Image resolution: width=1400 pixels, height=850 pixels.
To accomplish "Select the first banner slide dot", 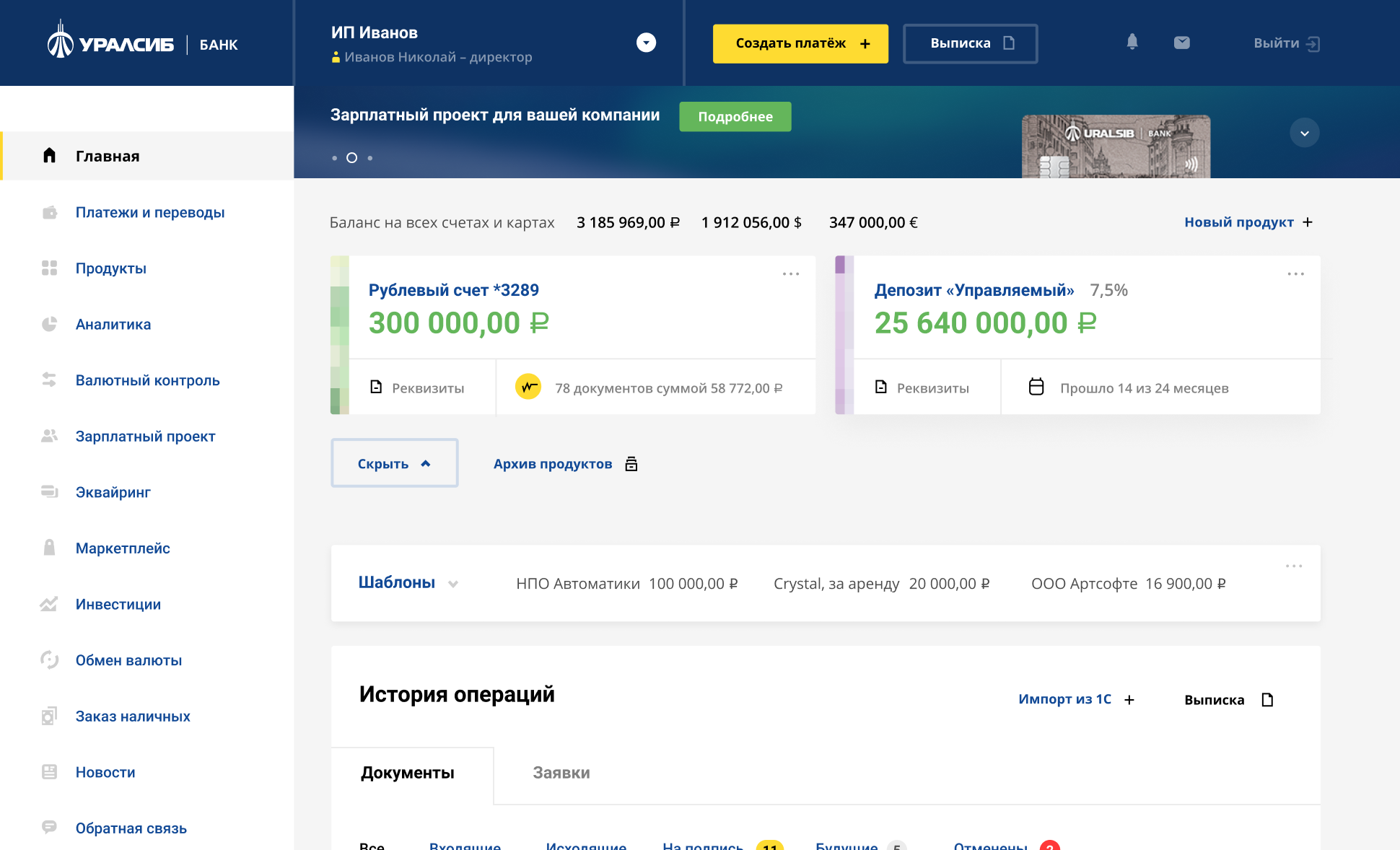I will click(x=334, y=158).
